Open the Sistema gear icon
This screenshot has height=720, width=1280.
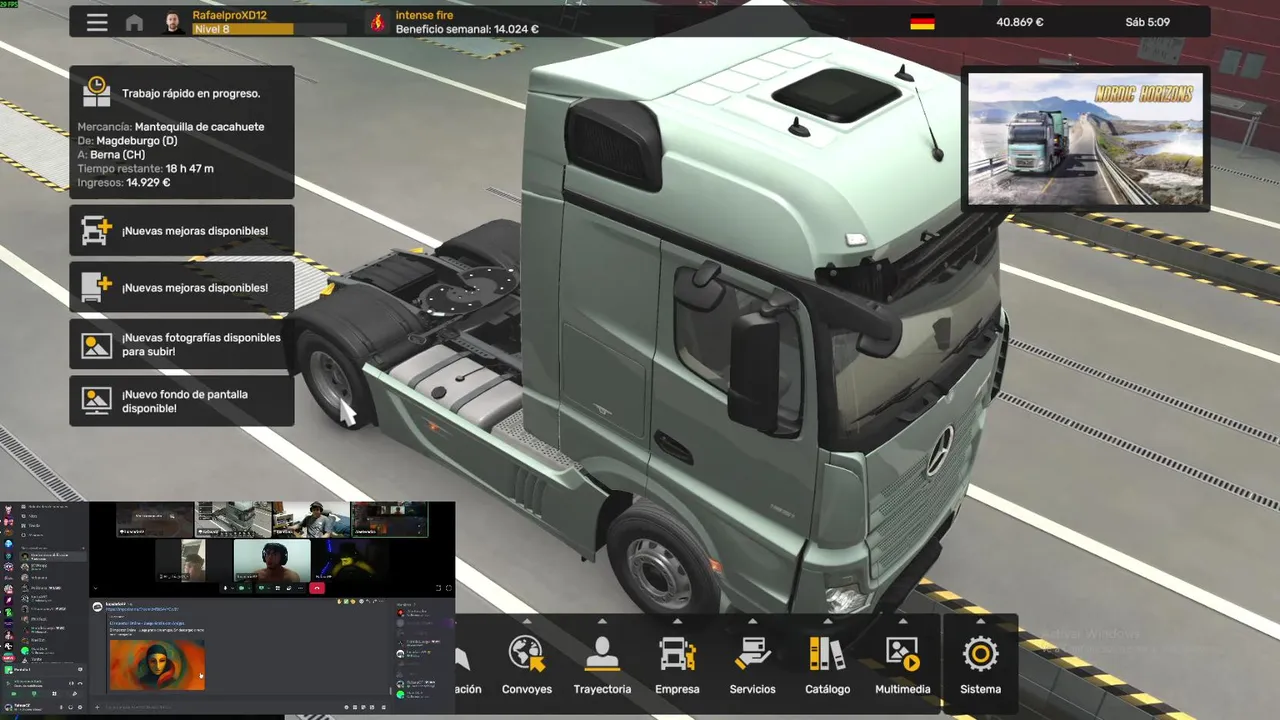coord(980,654)
